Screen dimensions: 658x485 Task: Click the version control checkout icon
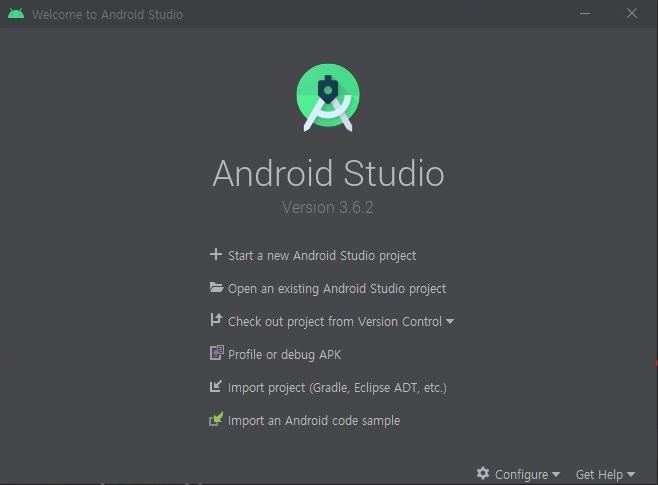[x=216, y=320]
